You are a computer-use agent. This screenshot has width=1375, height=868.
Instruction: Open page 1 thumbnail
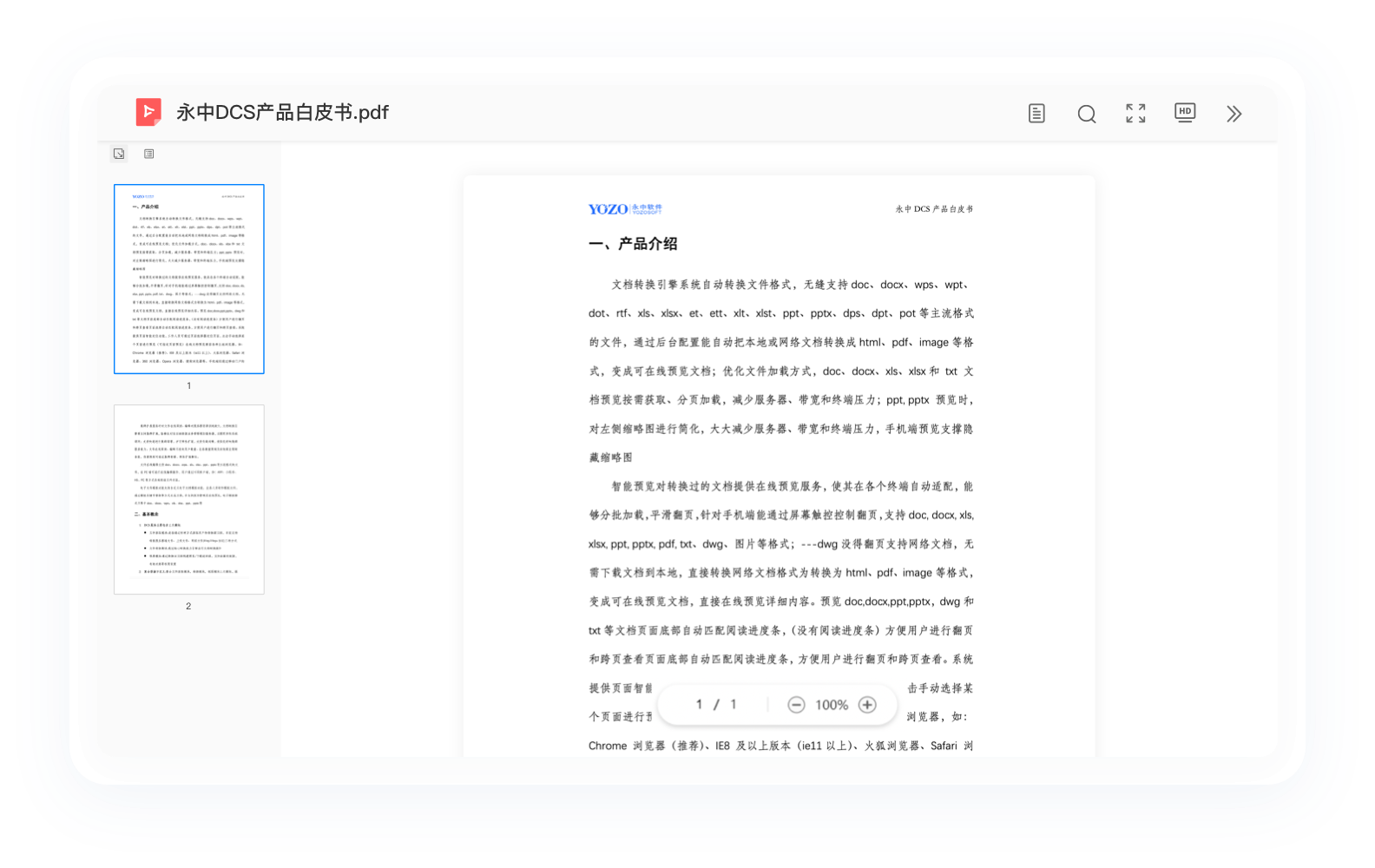pos(189,279)
